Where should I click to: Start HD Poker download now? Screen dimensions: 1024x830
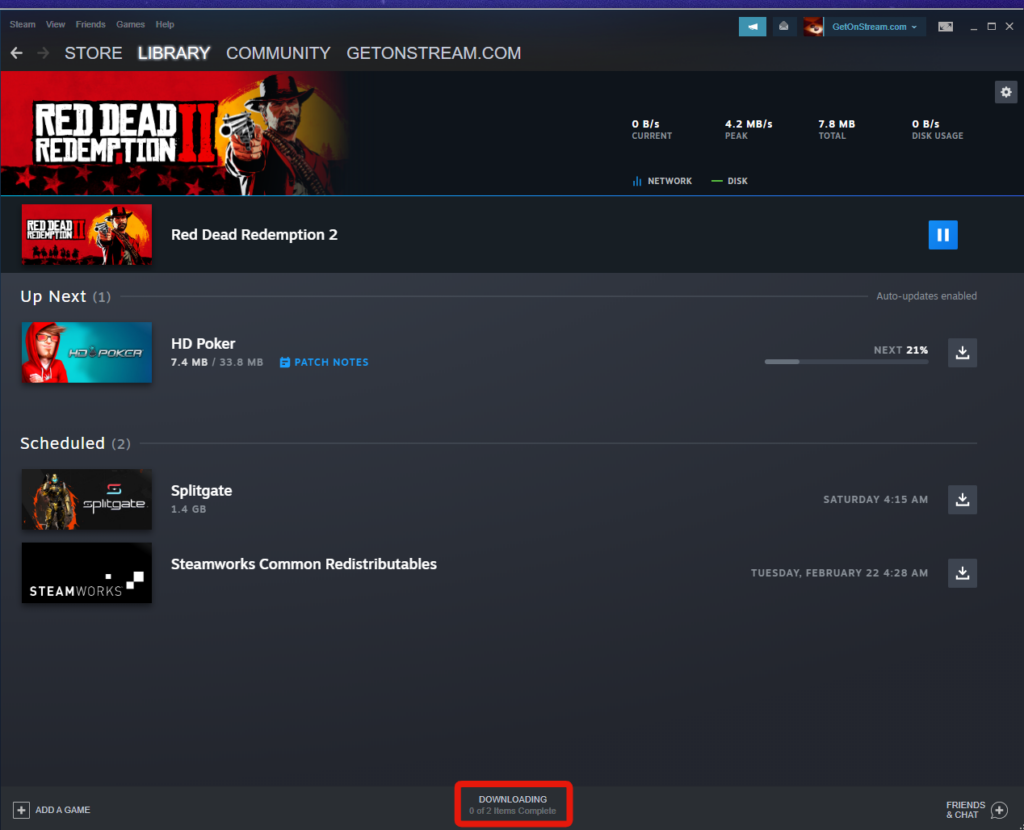tap(962, 353)
